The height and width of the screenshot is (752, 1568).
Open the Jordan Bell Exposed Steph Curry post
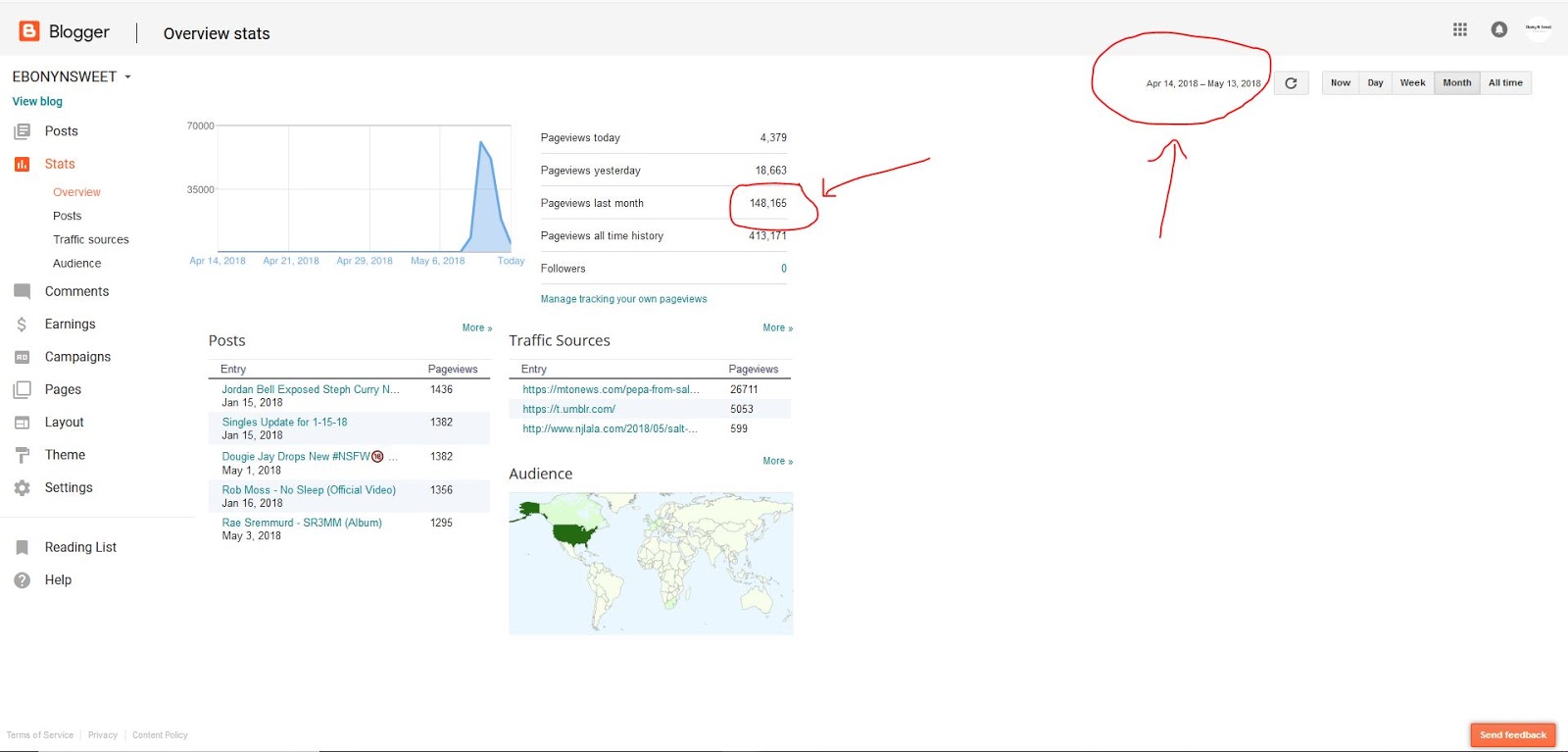coord(310,389)
